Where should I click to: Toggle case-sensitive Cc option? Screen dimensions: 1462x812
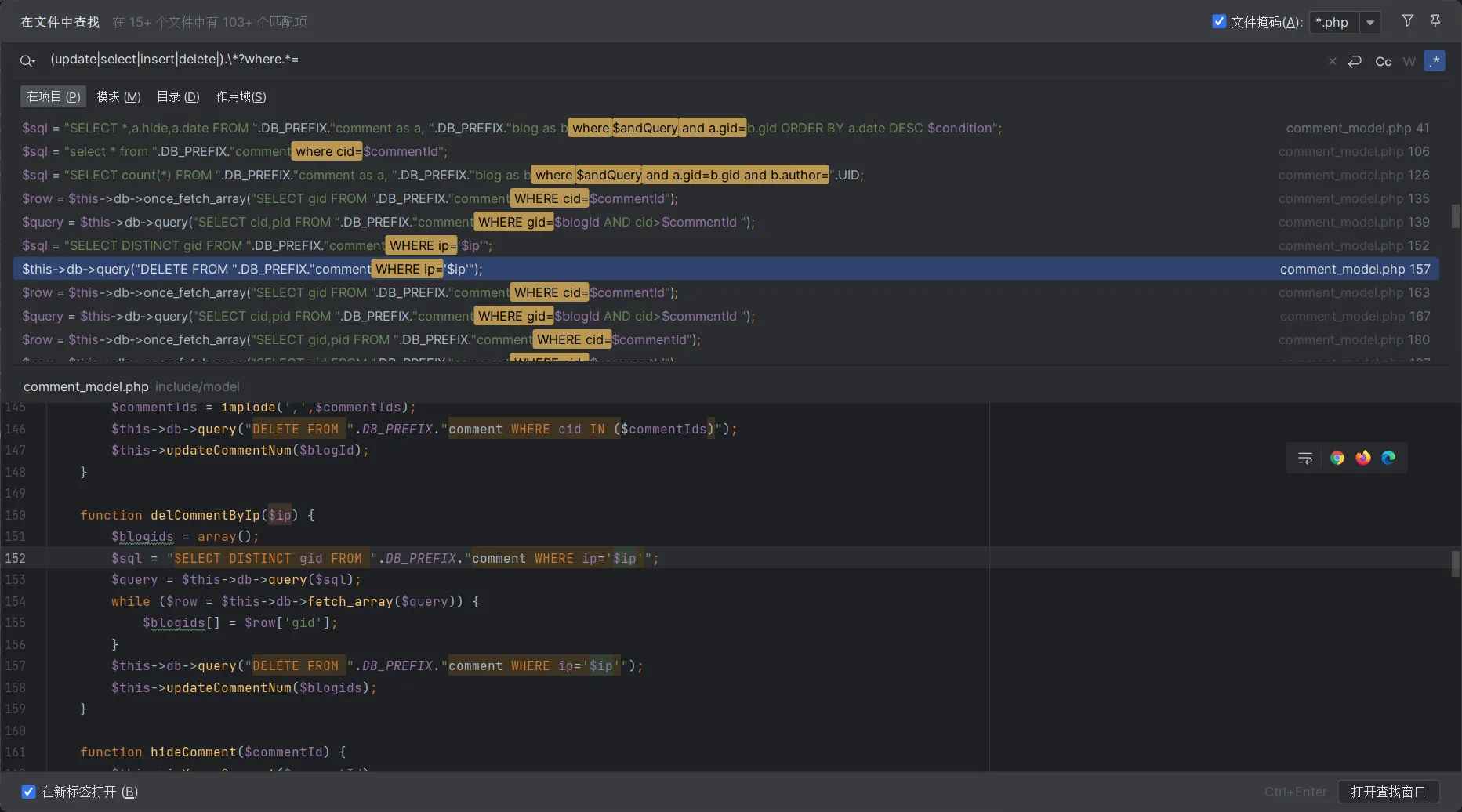(1383, 61)
